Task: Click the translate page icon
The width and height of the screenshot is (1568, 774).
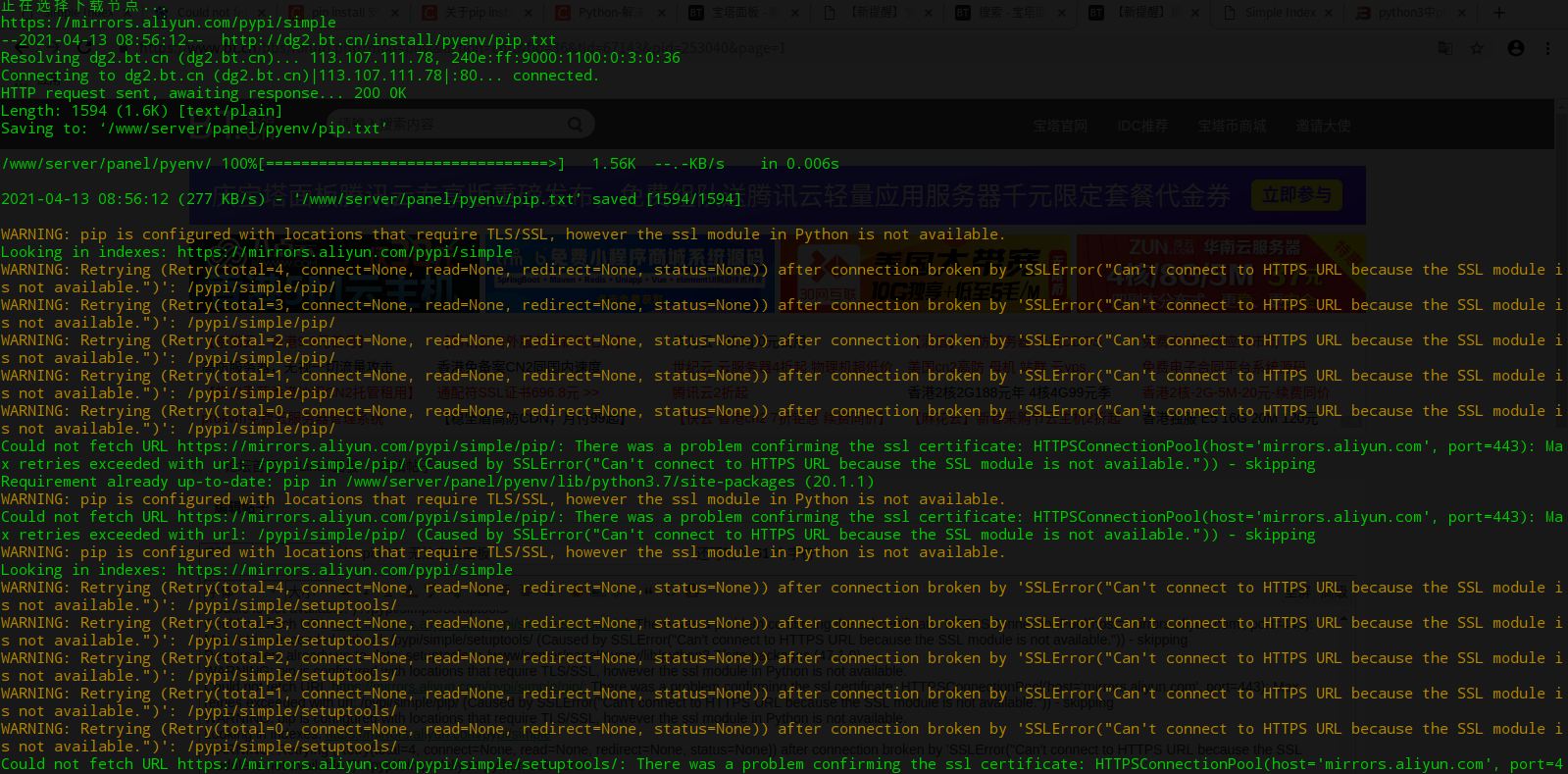Action: point(1445,48)
